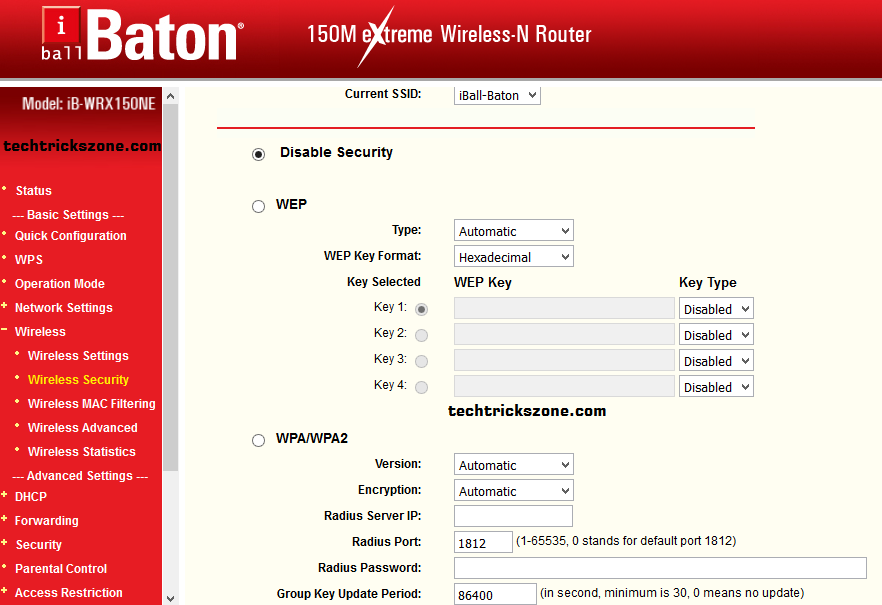Collapse the Wireless menu section
This screenshot has height=605, width=882.
[x=5, y=331]
